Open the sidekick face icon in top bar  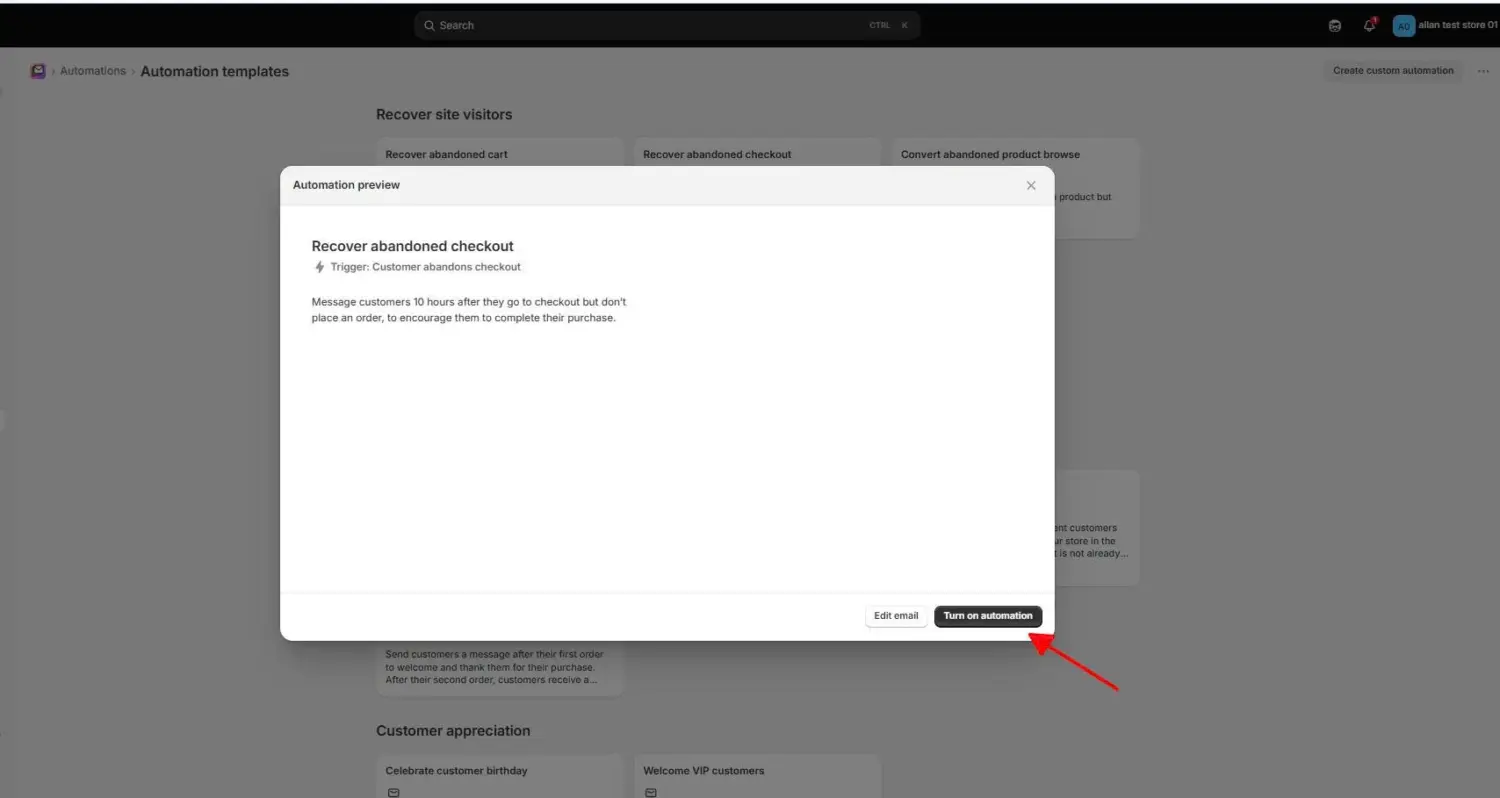[1335, 25]
